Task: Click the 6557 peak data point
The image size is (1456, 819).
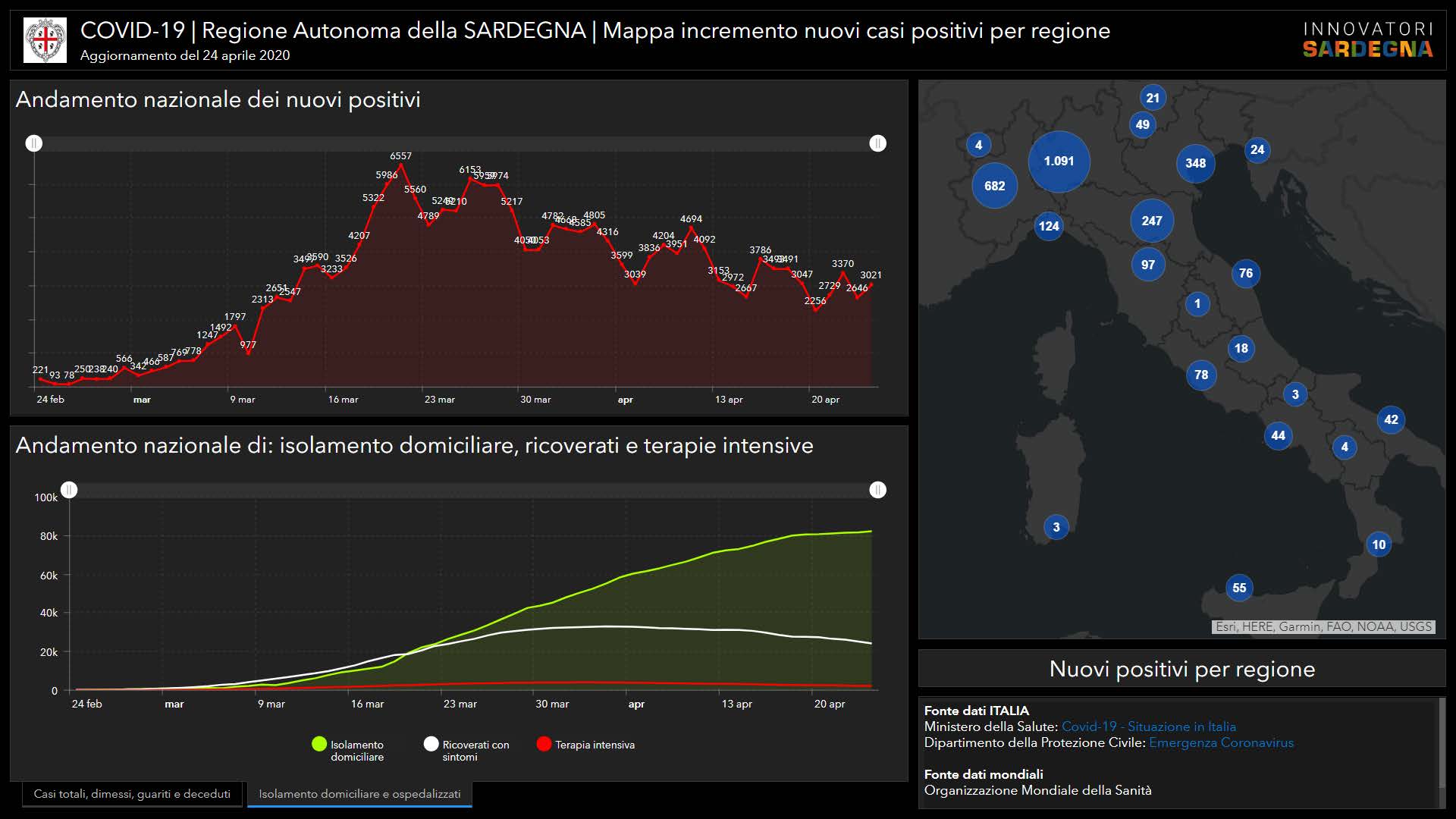Action: (x=401, y=165)
